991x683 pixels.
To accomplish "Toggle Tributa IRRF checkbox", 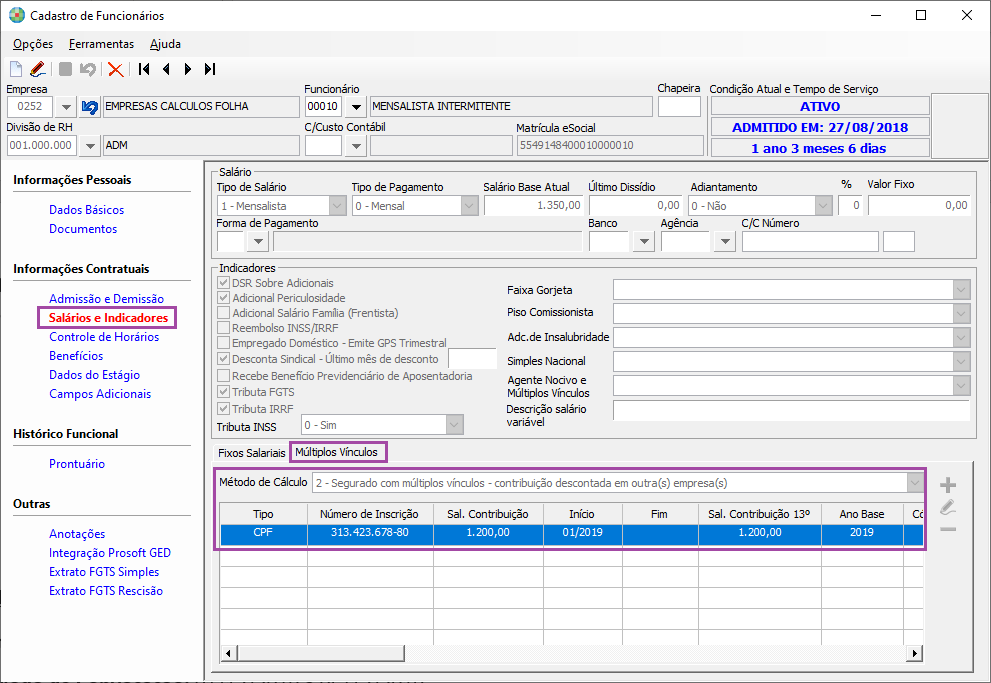I will click(223, 409).
